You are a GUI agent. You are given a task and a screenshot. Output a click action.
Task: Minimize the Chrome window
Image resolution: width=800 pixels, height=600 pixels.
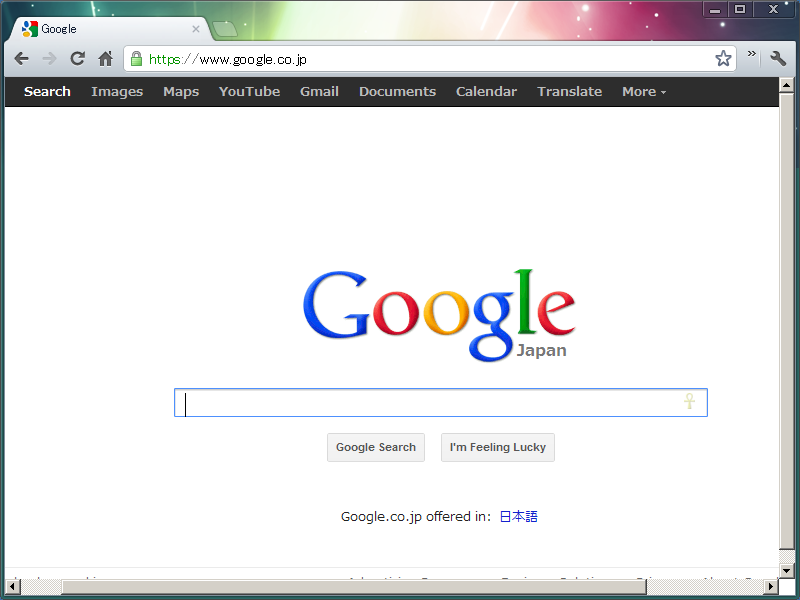[x=715, y=9]
